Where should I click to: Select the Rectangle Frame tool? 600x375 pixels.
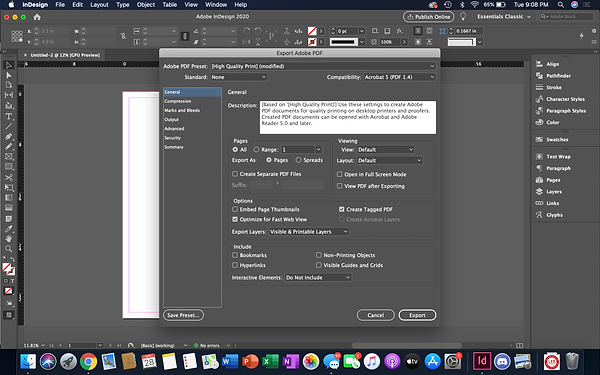[x=8, y=157]
